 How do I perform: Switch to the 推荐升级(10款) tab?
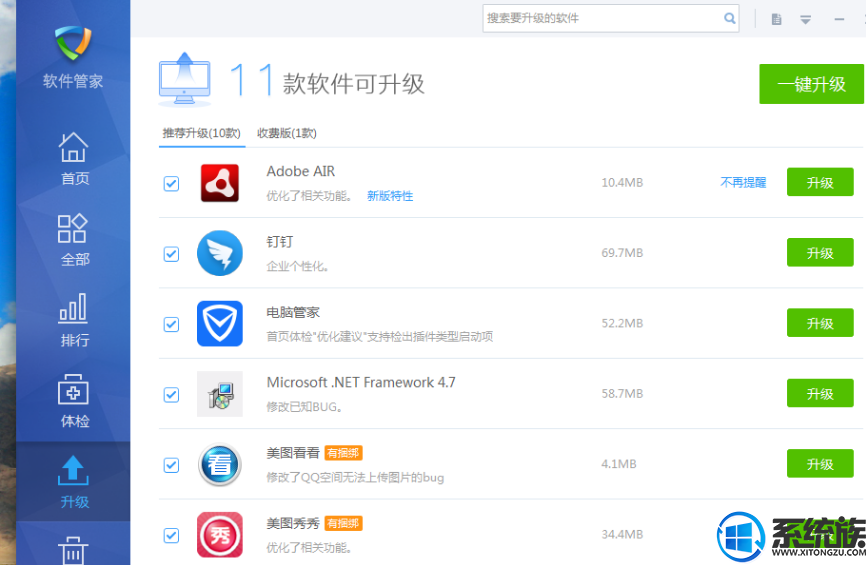(x=202, y=133)
